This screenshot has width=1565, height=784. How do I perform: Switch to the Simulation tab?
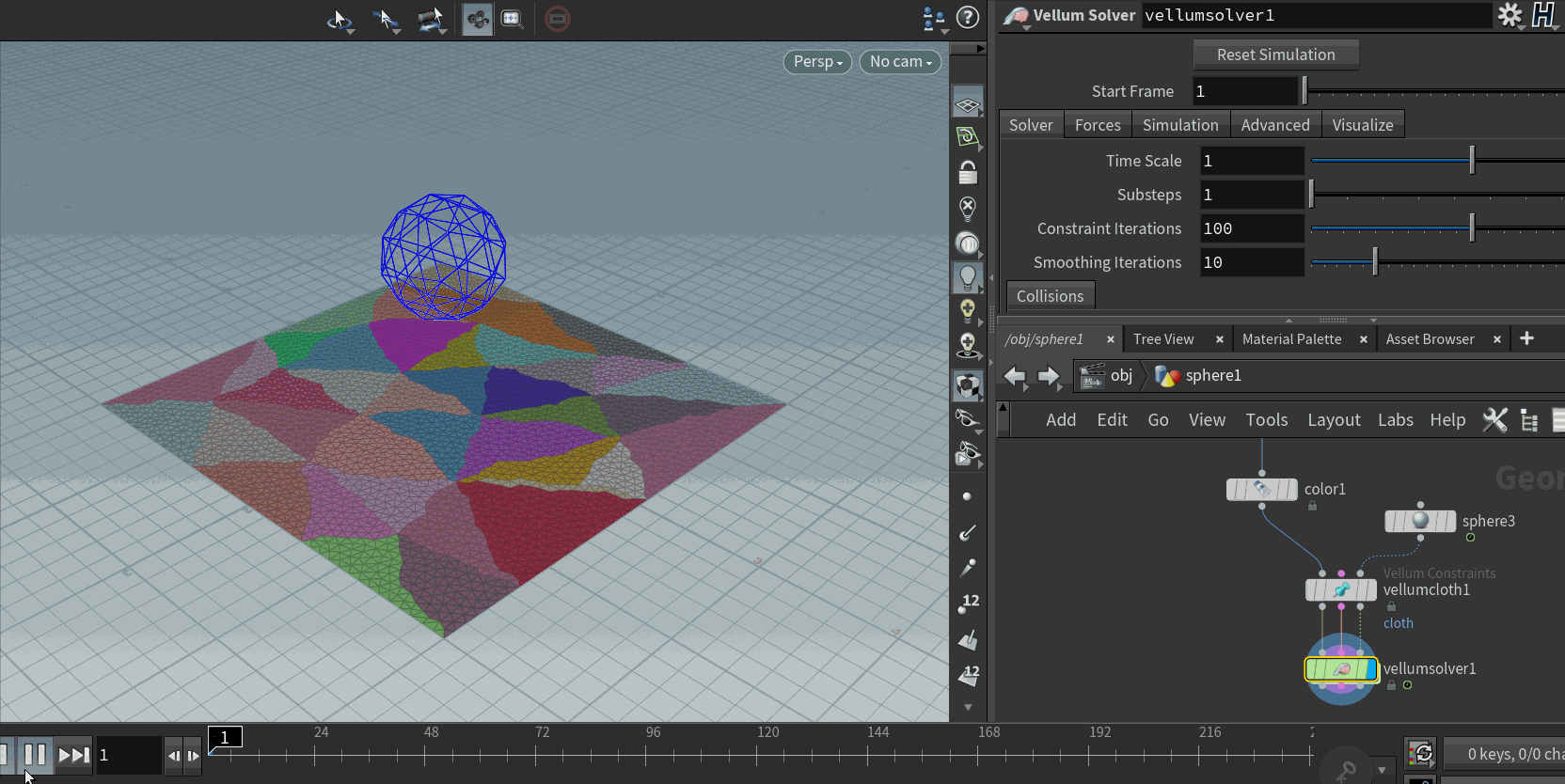click(1180, 125)
